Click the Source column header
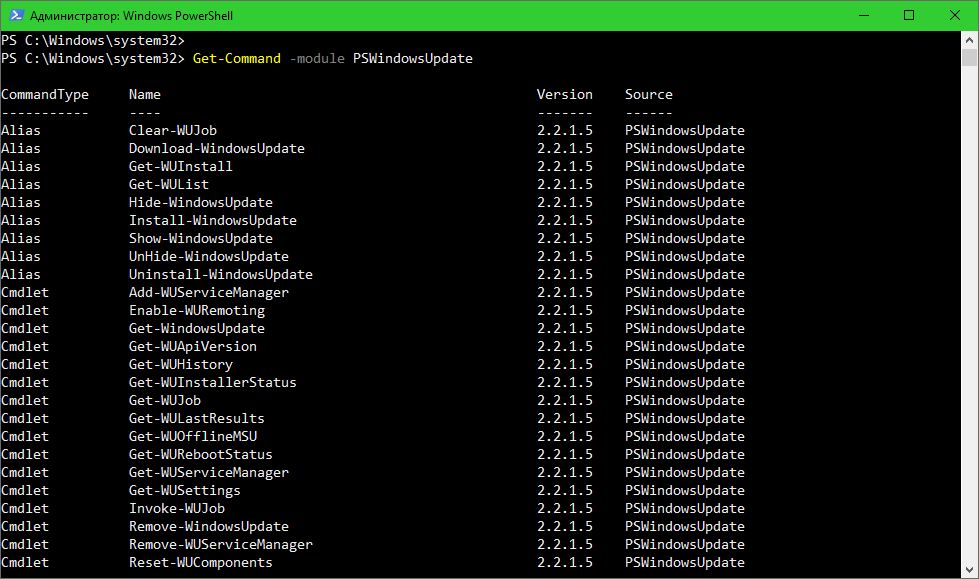Image resolution: width=979 pixels, height=579 pixels. pos(648,94)
